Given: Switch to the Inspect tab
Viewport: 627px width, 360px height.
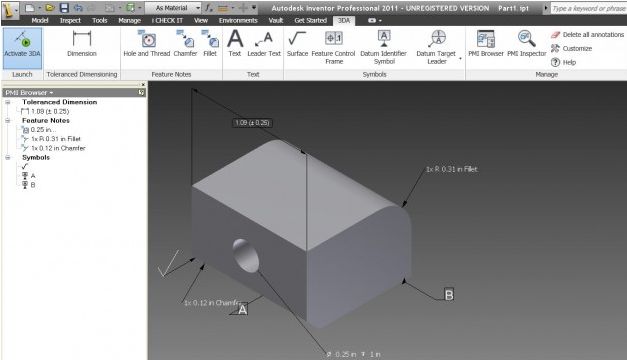Looking at the screenshot, I should tap(70, 20).
